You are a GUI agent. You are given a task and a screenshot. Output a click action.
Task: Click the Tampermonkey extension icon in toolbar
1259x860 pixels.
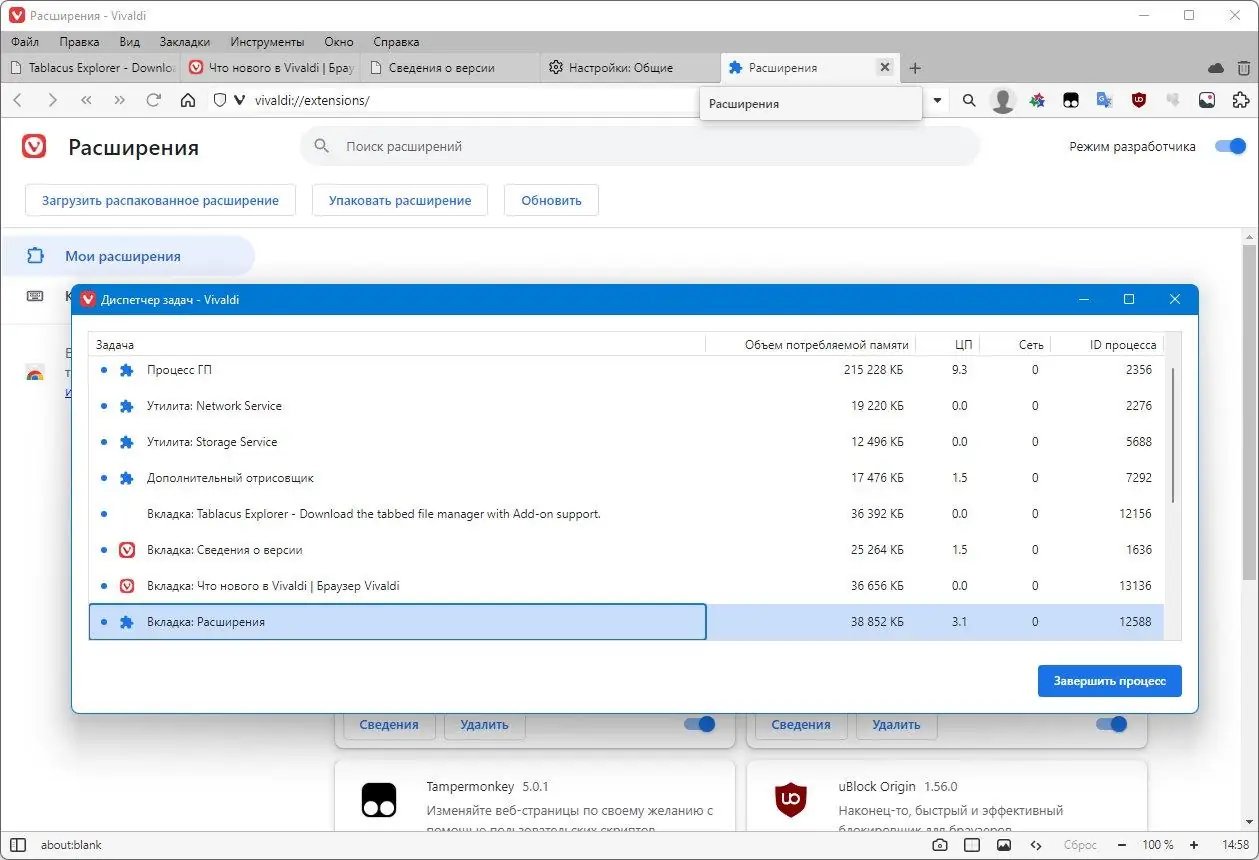(1071, 100)
